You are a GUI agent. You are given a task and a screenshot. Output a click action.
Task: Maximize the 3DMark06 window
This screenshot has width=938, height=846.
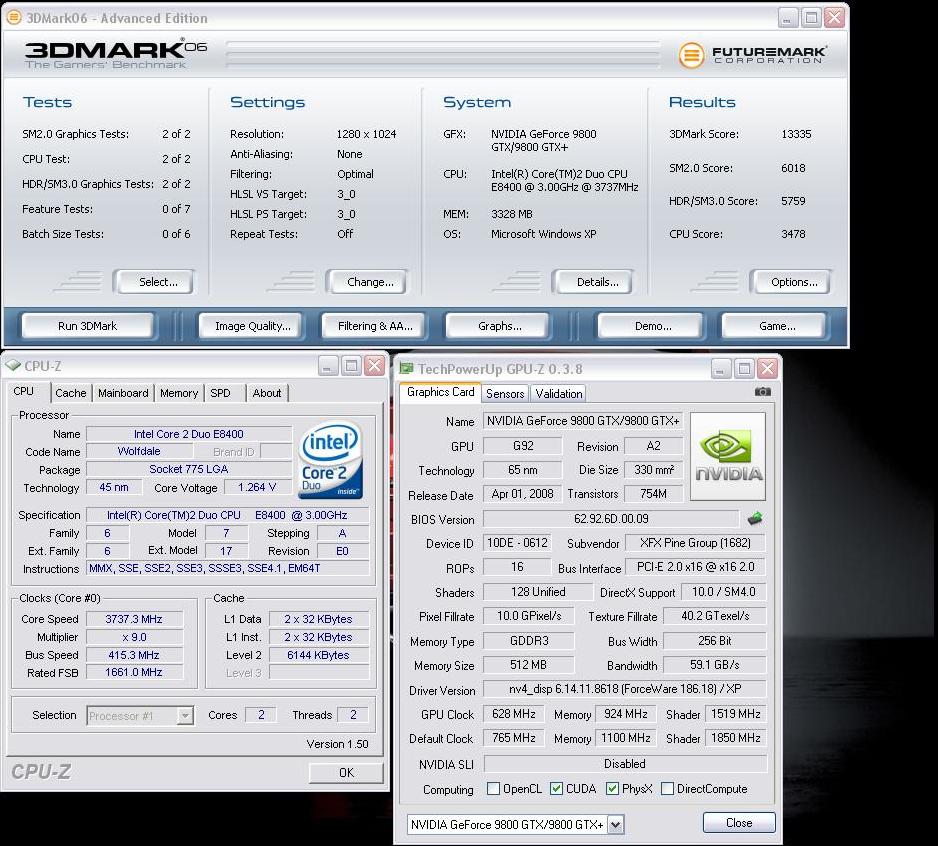(811, 17)
